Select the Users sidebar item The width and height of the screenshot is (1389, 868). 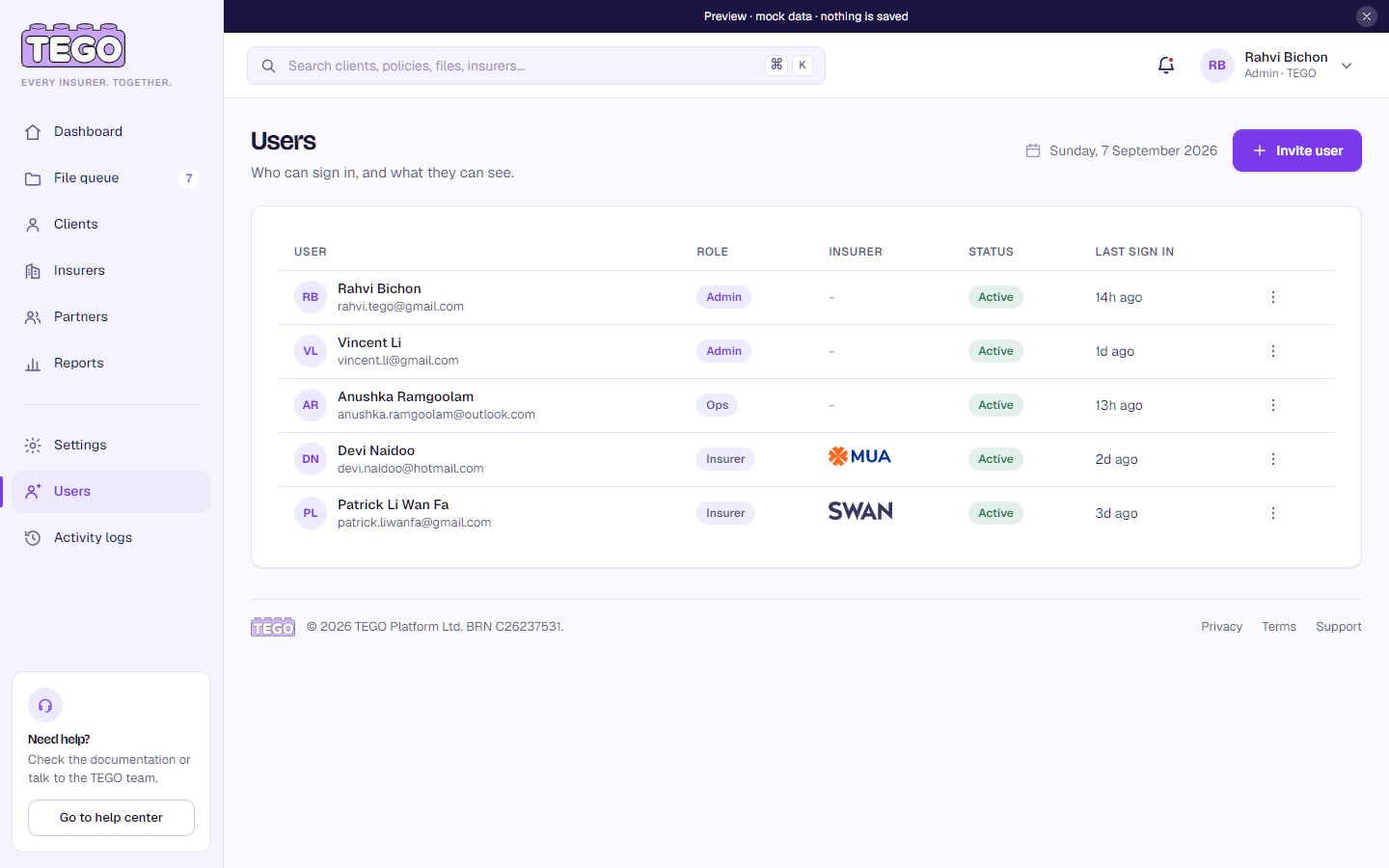112,492
